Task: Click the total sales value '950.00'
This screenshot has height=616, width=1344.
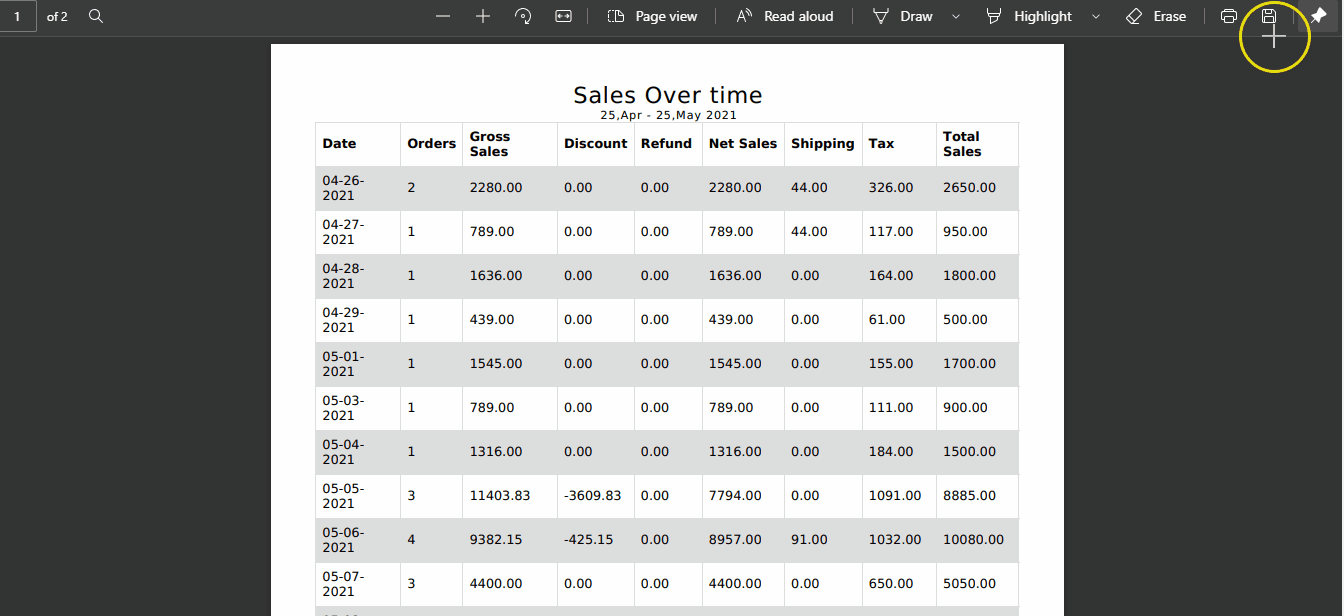Action: (965, 232)
